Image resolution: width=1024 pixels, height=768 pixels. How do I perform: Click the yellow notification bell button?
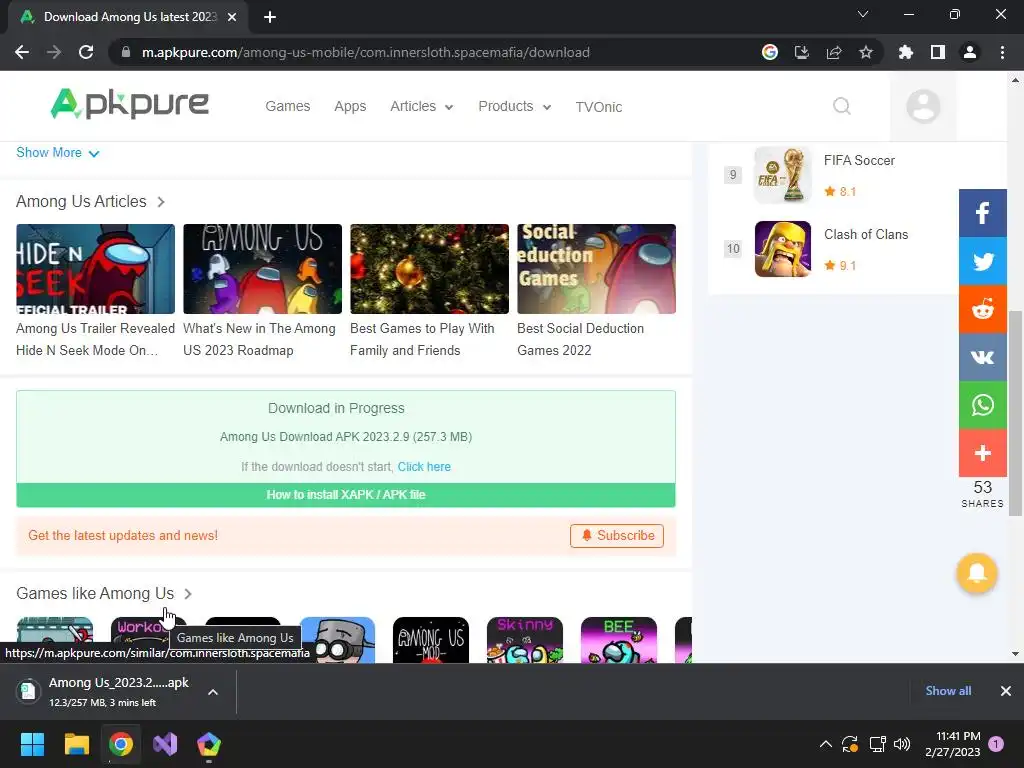tap(976, 573)
